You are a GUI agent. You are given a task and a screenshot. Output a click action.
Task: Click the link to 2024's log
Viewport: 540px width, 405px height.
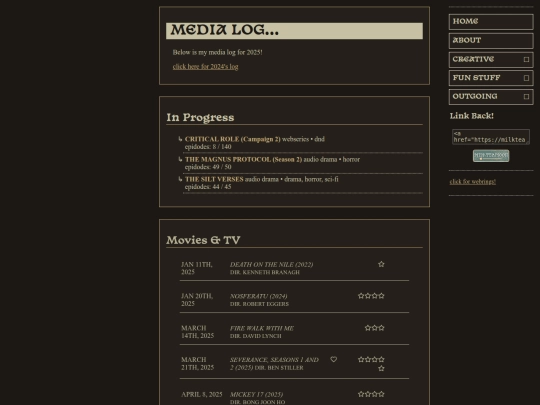205,67
